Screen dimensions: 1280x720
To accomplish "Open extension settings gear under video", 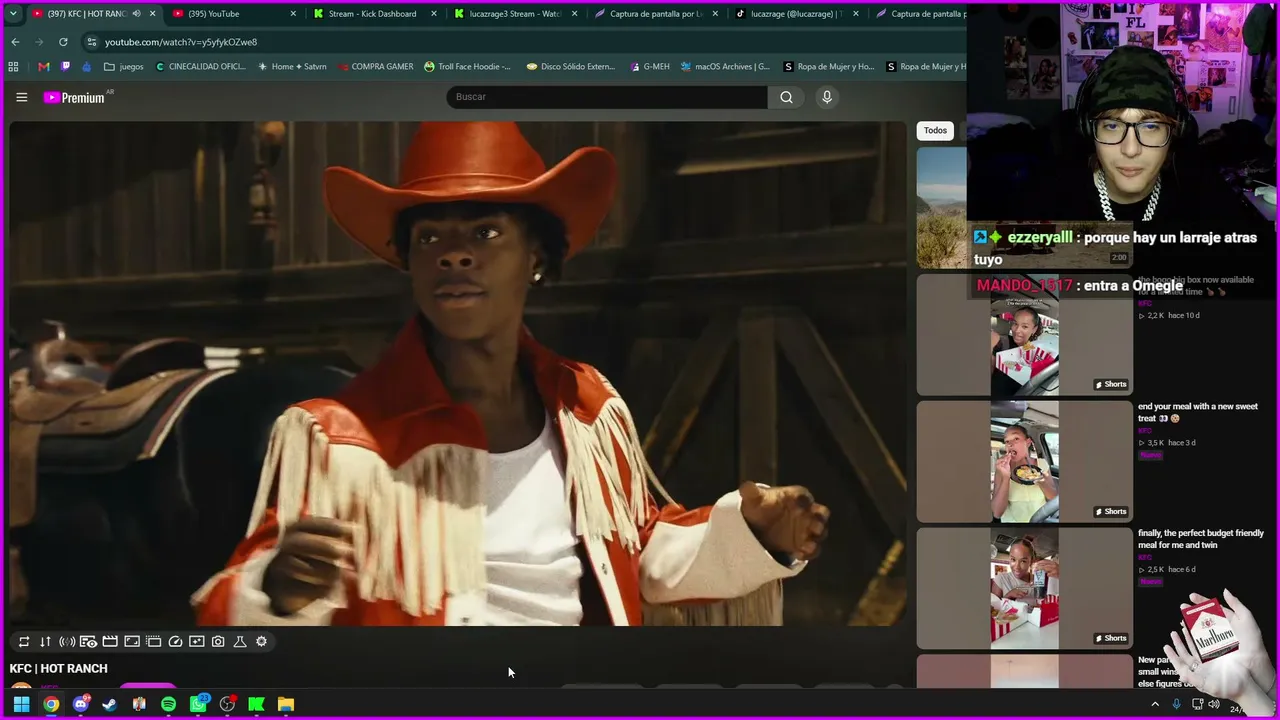I will pos(262,642).
